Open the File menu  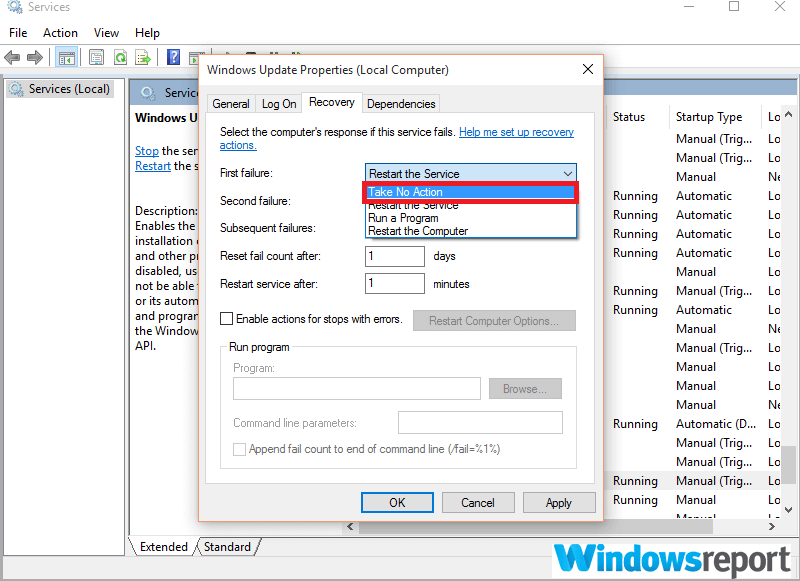pos(18,33)
